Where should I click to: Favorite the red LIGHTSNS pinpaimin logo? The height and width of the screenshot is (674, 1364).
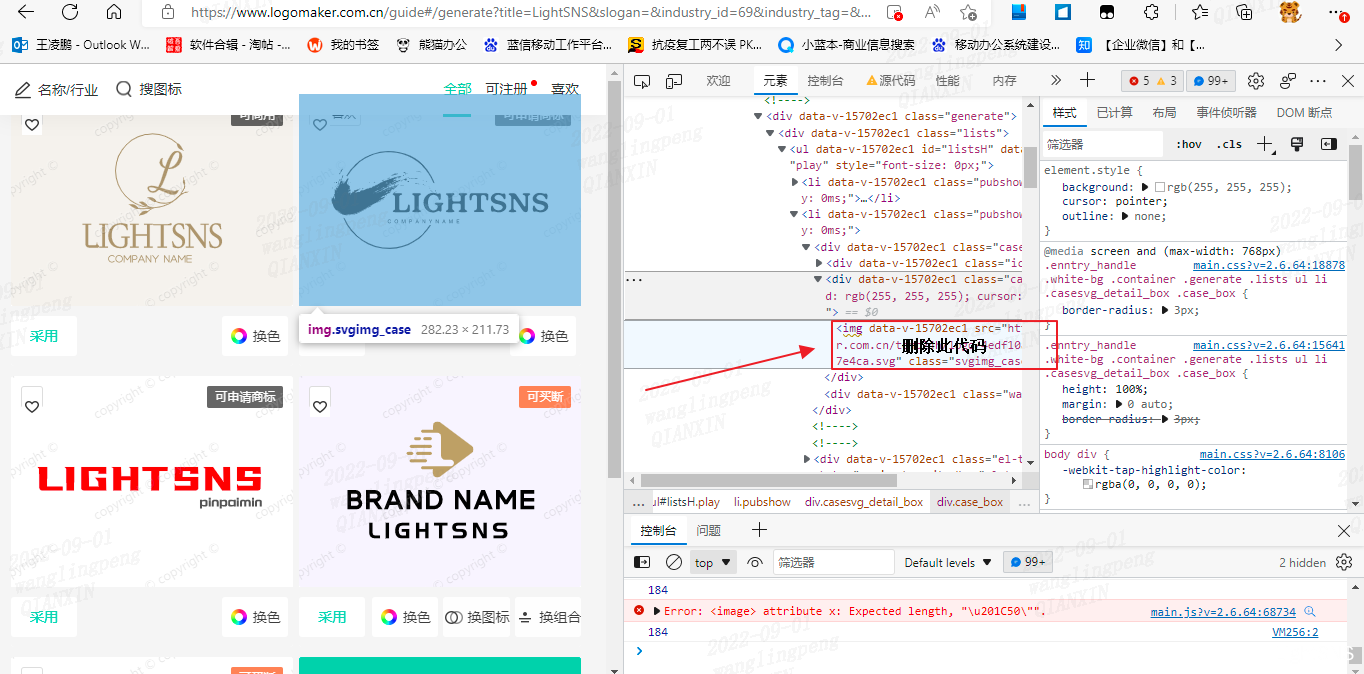[x=32, y=406]
